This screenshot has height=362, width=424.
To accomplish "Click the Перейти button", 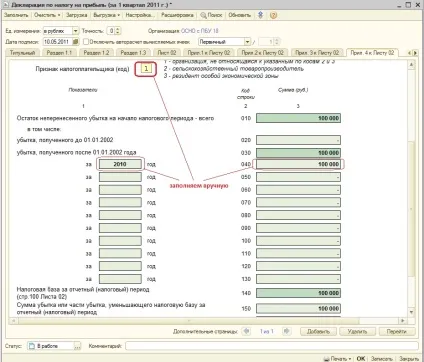I will click(397, 331).
